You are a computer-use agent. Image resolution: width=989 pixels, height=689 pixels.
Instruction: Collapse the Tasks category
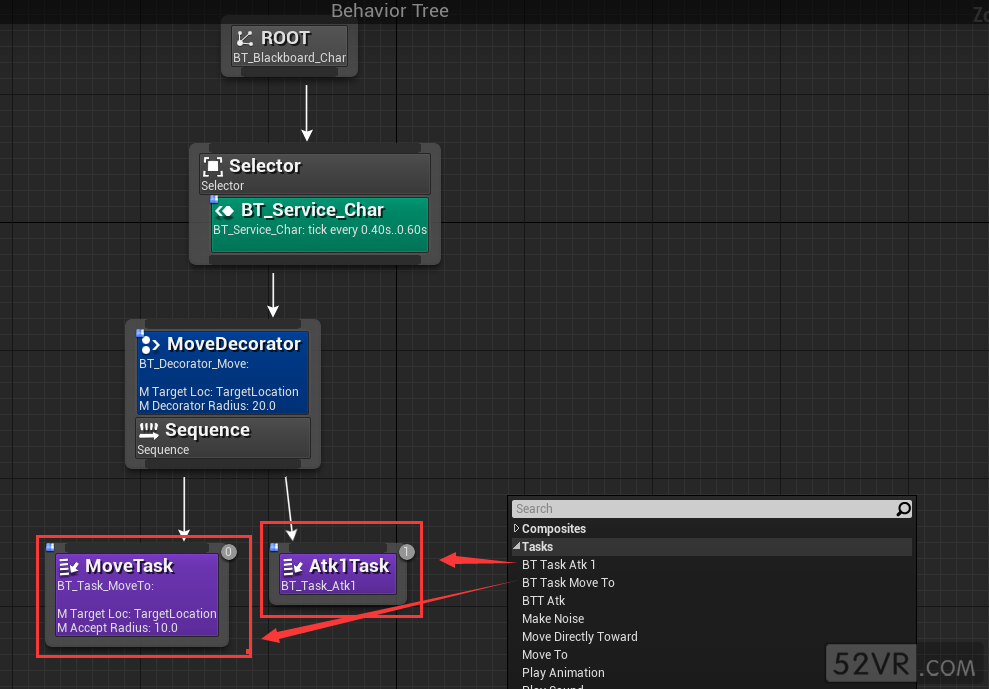click(517, 547)
